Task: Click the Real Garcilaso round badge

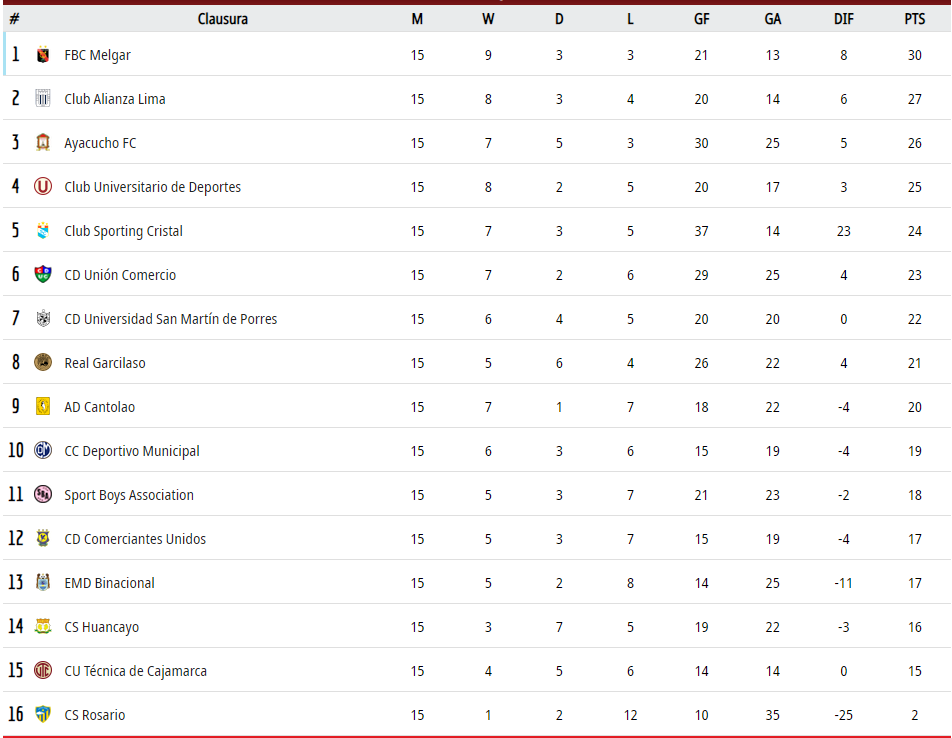Action: coord(42,362)
